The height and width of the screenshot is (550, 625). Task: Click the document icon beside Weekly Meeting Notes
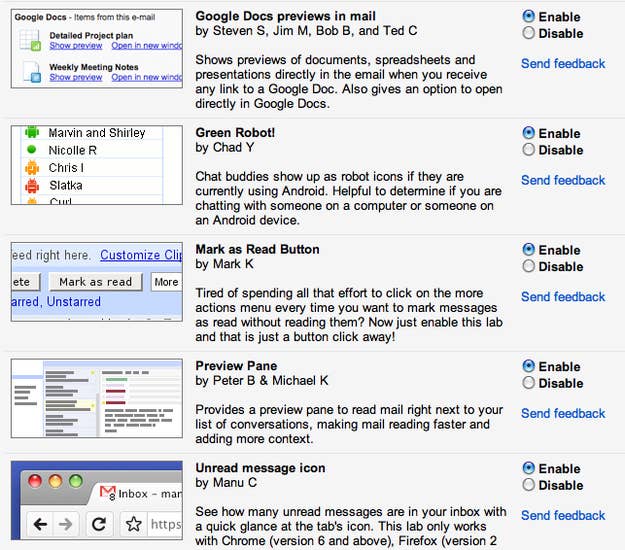point(32,72)
